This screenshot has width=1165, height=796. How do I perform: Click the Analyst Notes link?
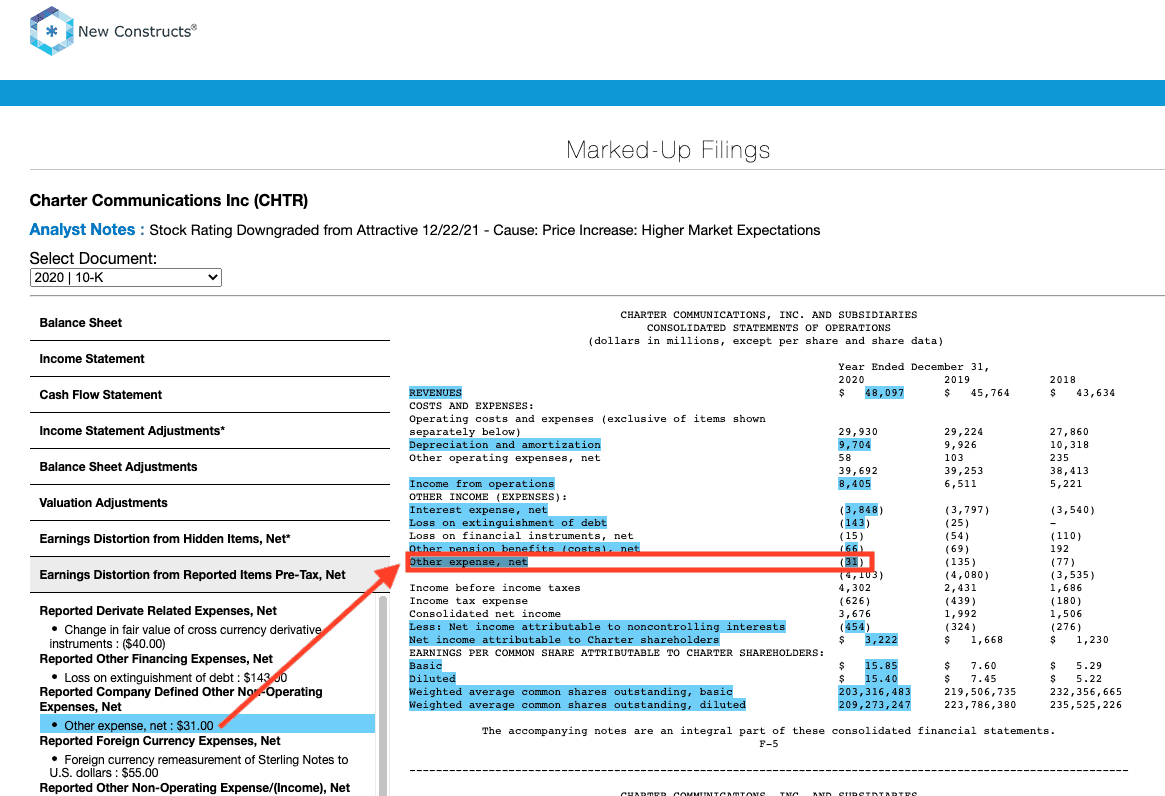pyautogui.click(x=87, y=230)
